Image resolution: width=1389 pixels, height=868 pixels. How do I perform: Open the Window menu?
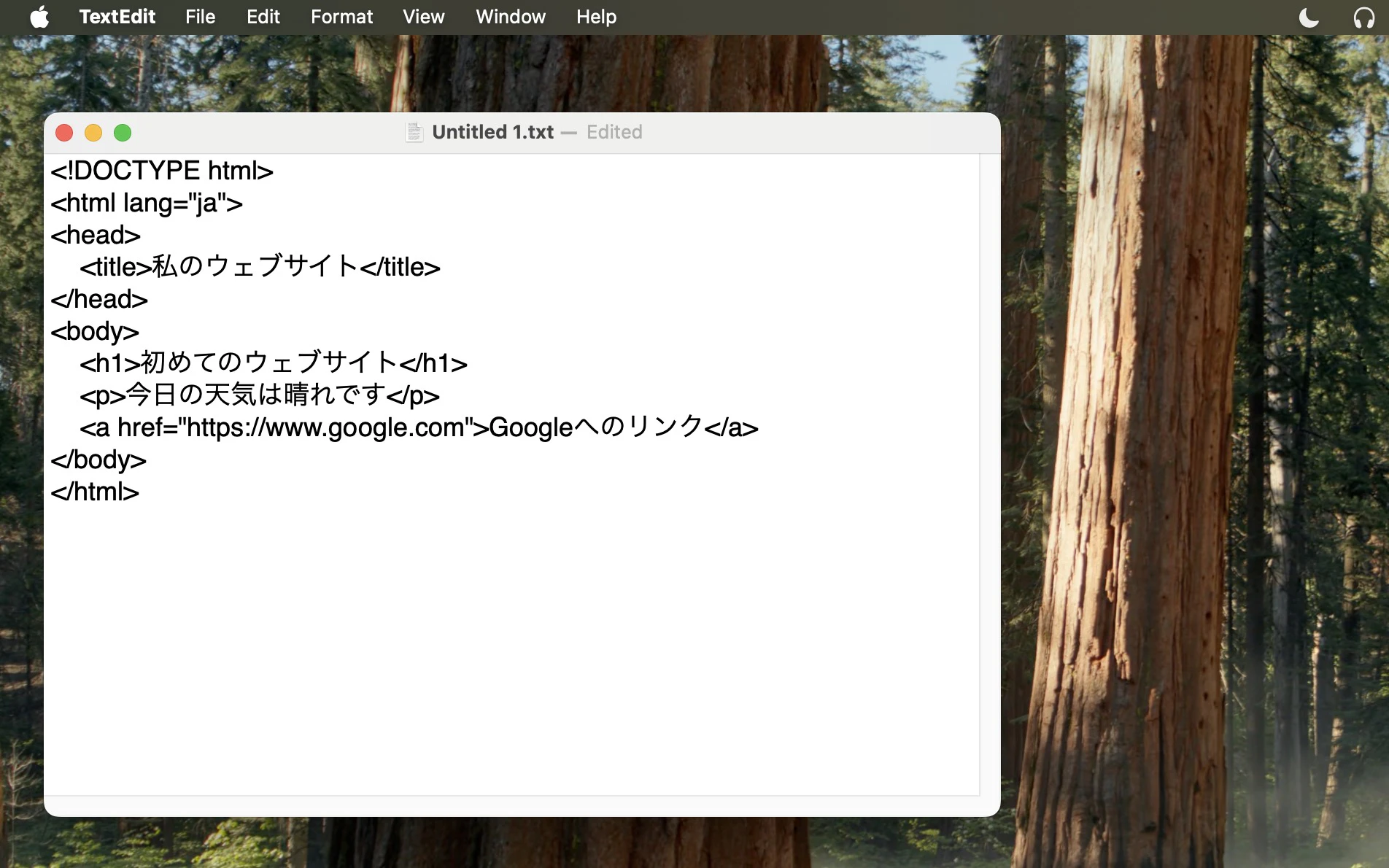511,17
